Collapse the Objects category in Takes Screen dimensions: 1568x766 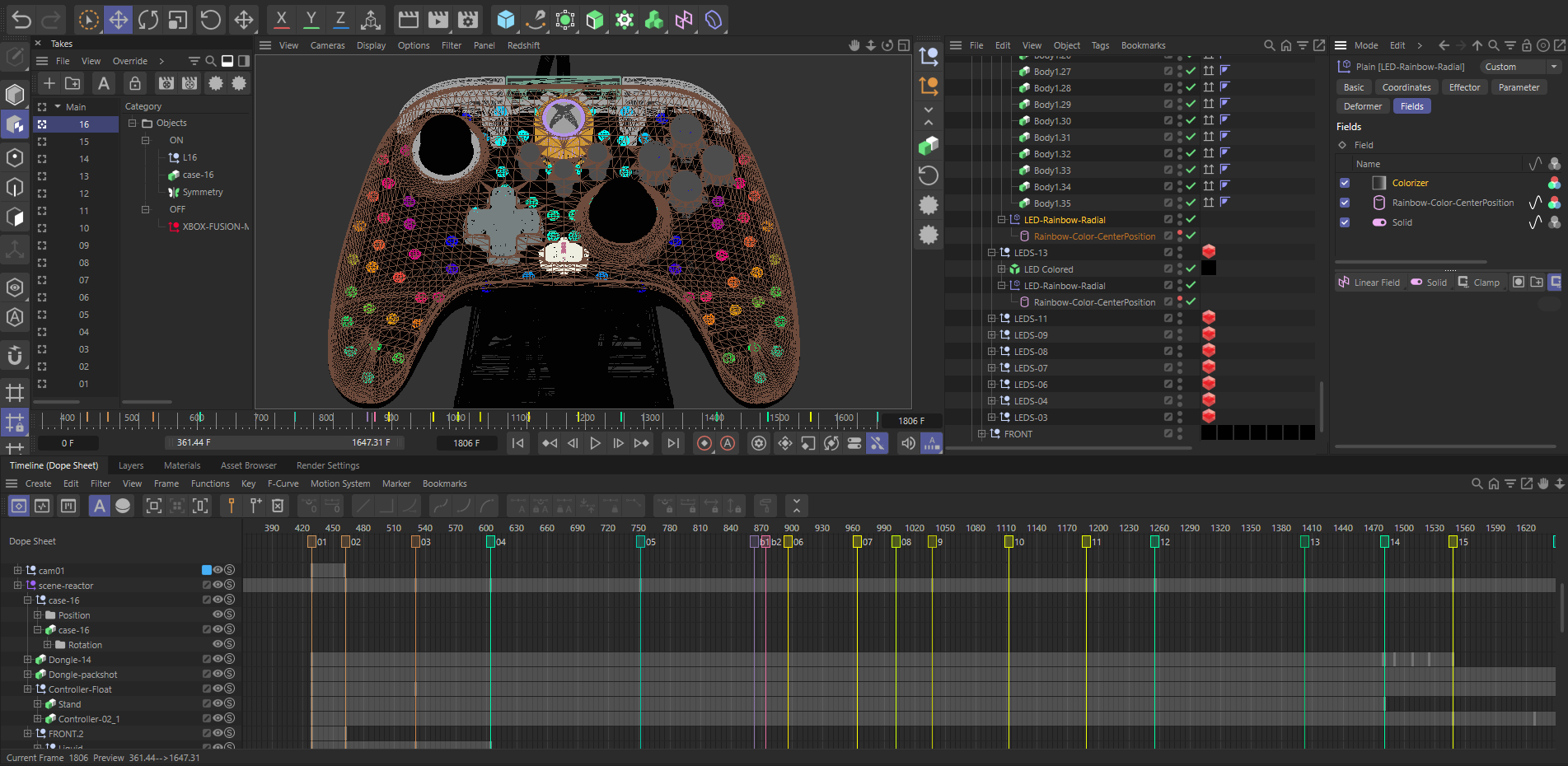(133, 123)
